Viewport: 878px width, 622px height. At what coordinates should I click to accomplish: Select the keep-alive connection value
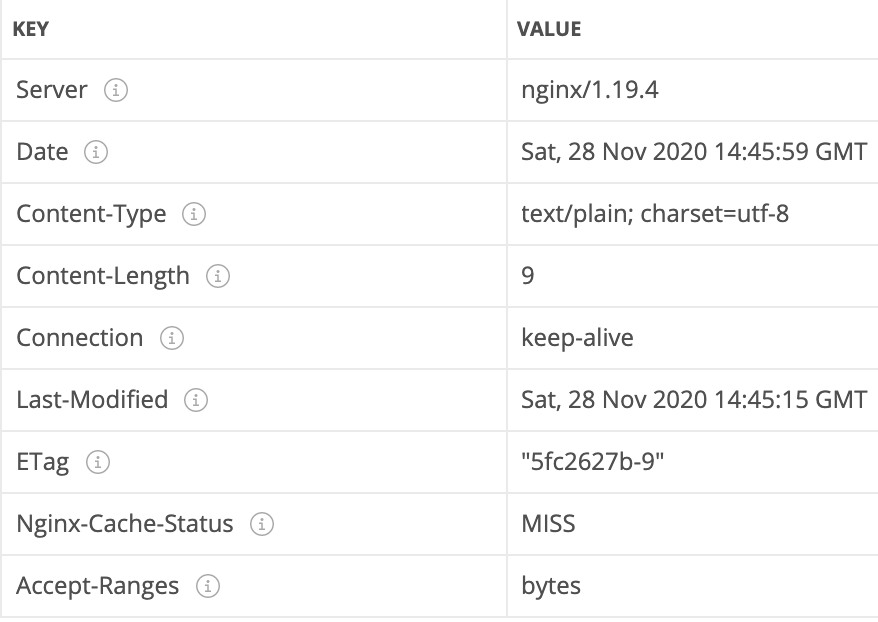(x=577, y=338)
